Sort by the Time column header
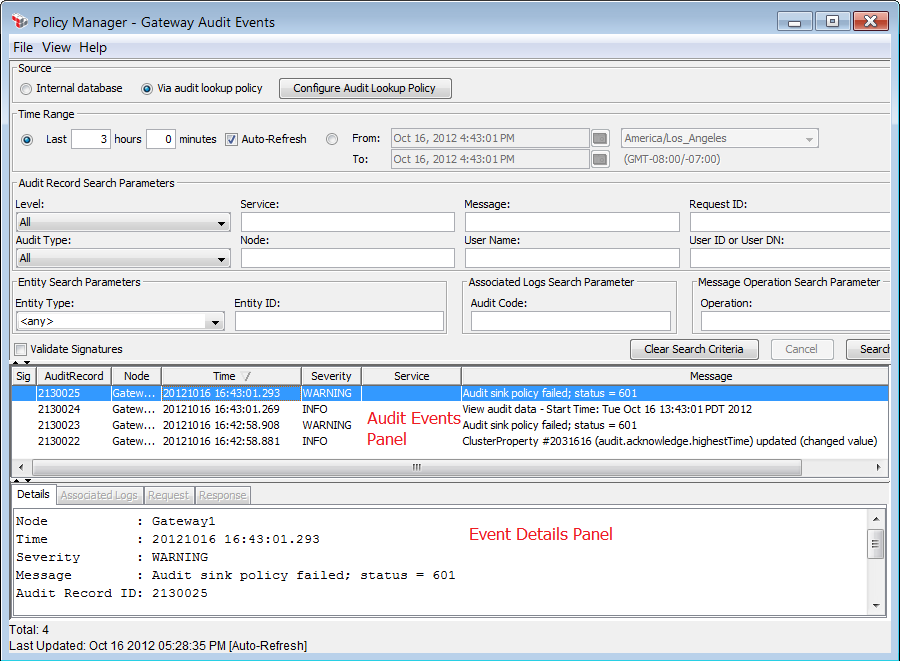This screenshot has width=900, height=661. click(224, 376)
